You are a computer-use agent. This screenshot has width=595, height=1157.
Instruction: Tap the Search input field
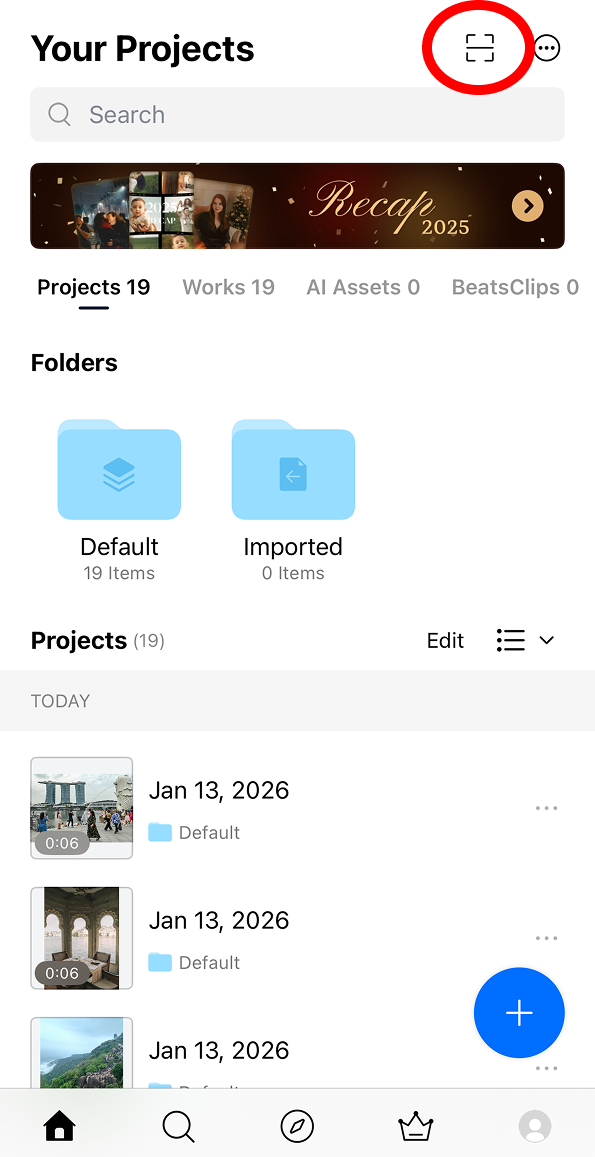[297, 114]
